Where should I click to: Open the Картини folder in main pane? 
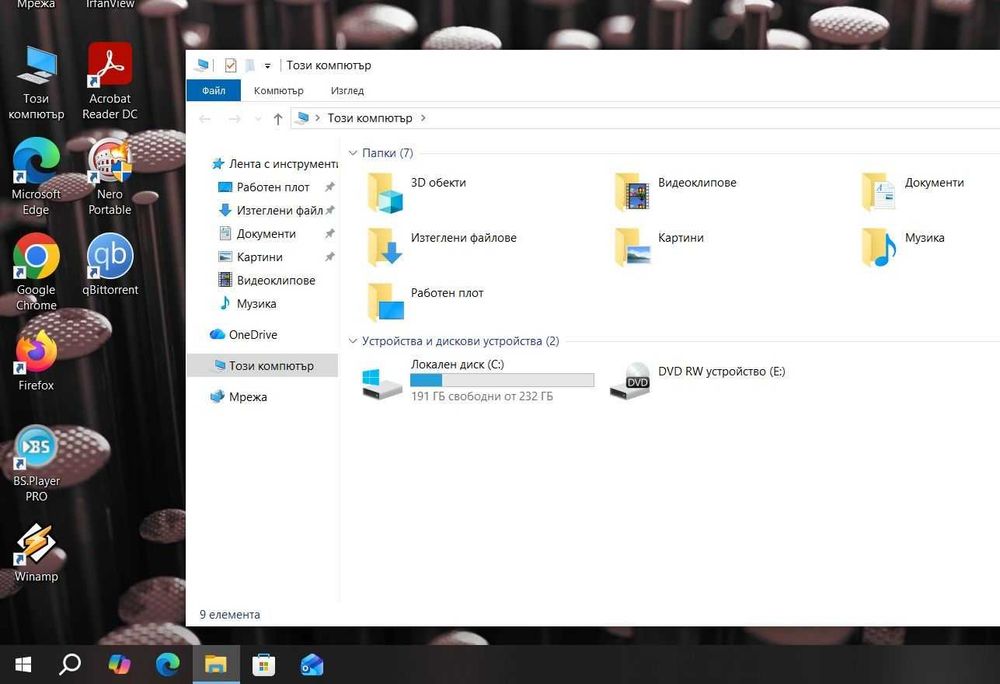pos(659,247)
